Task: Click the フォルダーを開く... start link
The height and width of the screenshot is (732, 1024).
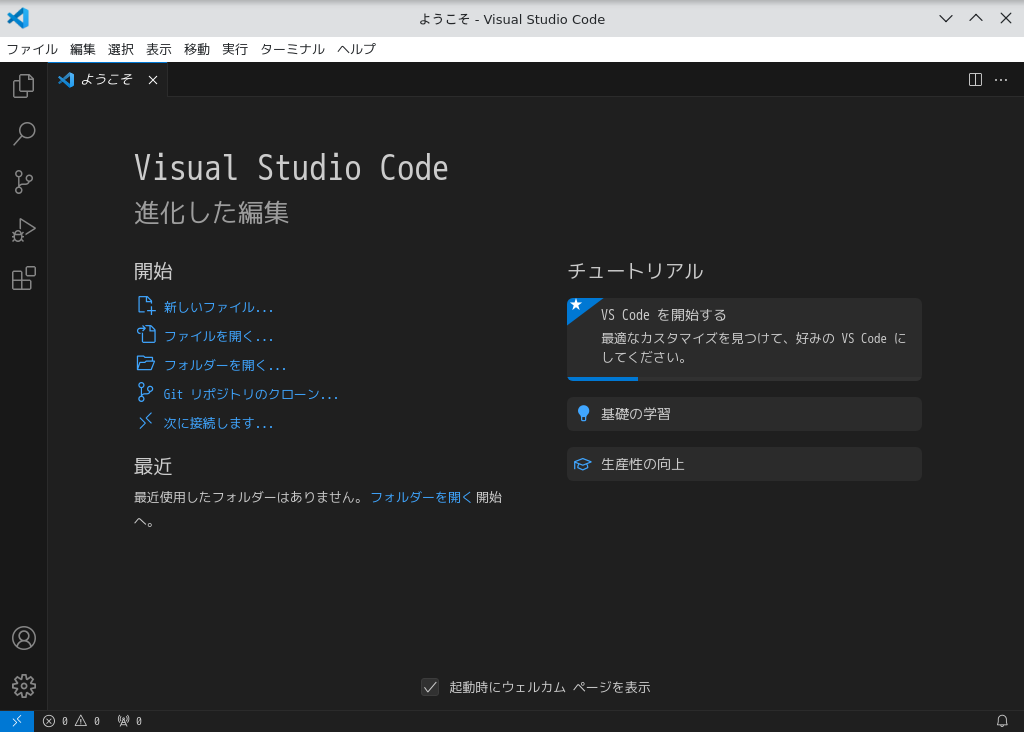Action: click(225, 365)
